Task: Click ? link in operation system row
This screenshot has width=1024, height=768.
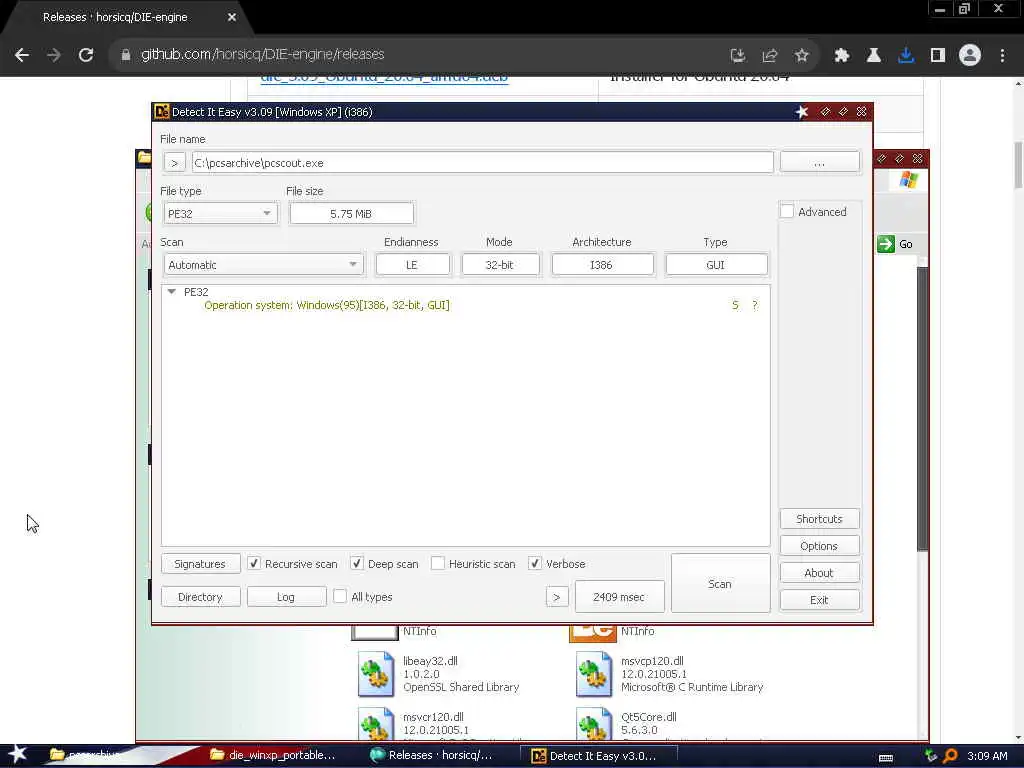Action: pyautogui.click(x=755, y=305)
